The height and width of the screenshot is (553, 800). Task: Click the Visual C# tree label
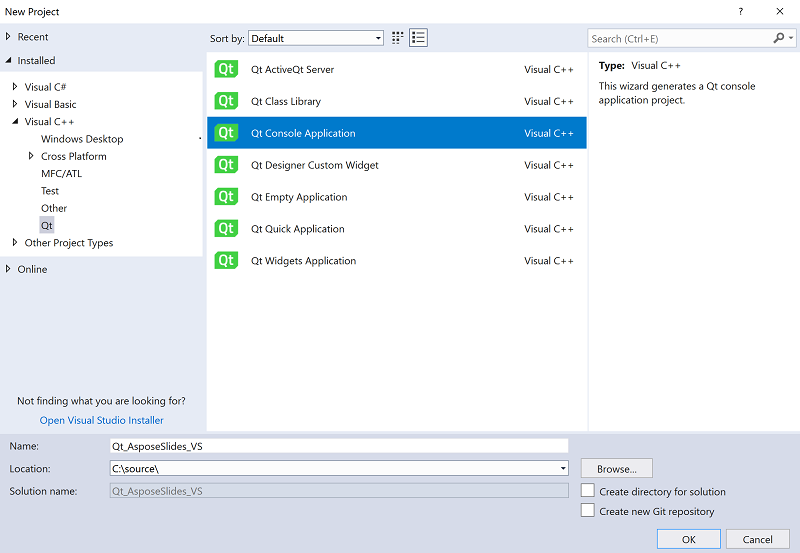tap(45, 87)
